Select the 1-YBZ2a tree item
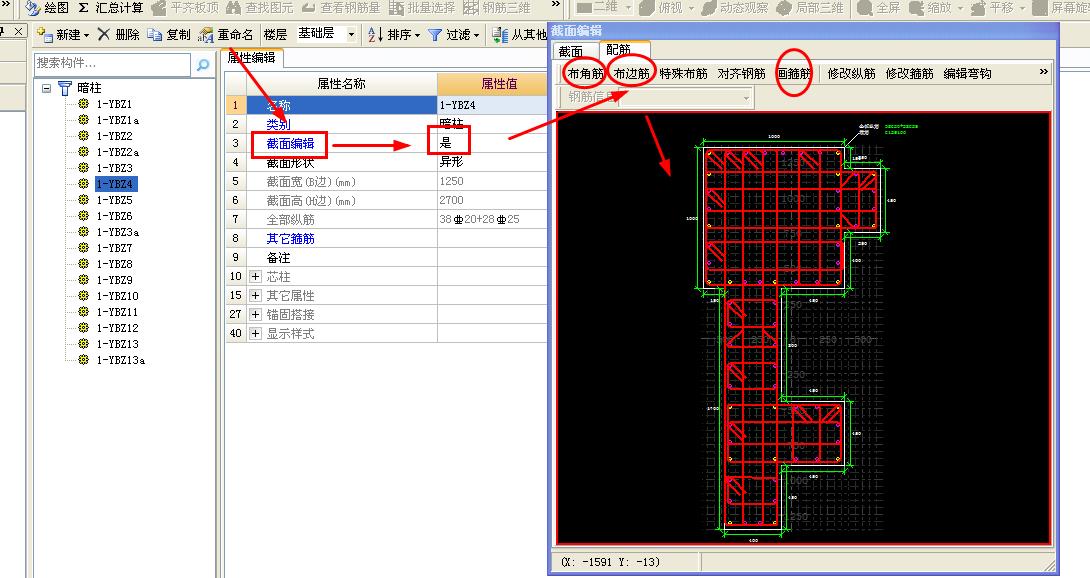This screenshot has width=1090, height=578. 118,152
